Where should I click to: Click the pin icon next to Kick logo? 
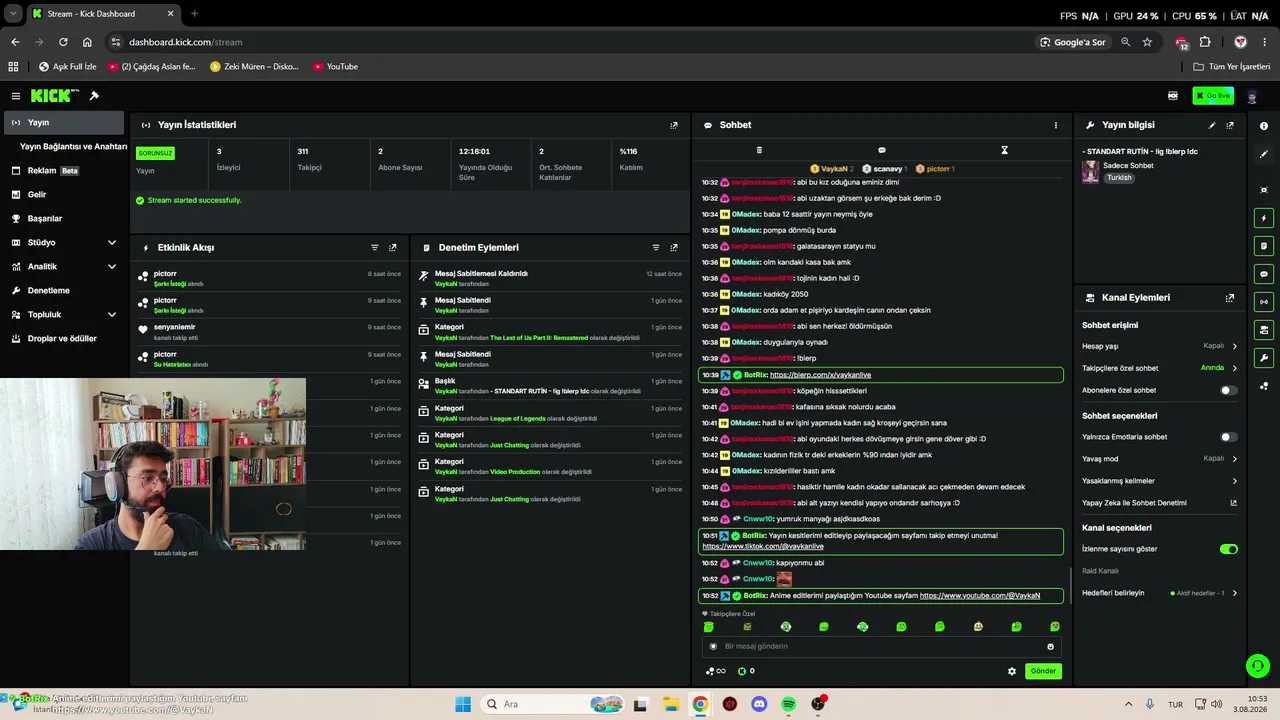click(94, 96)
